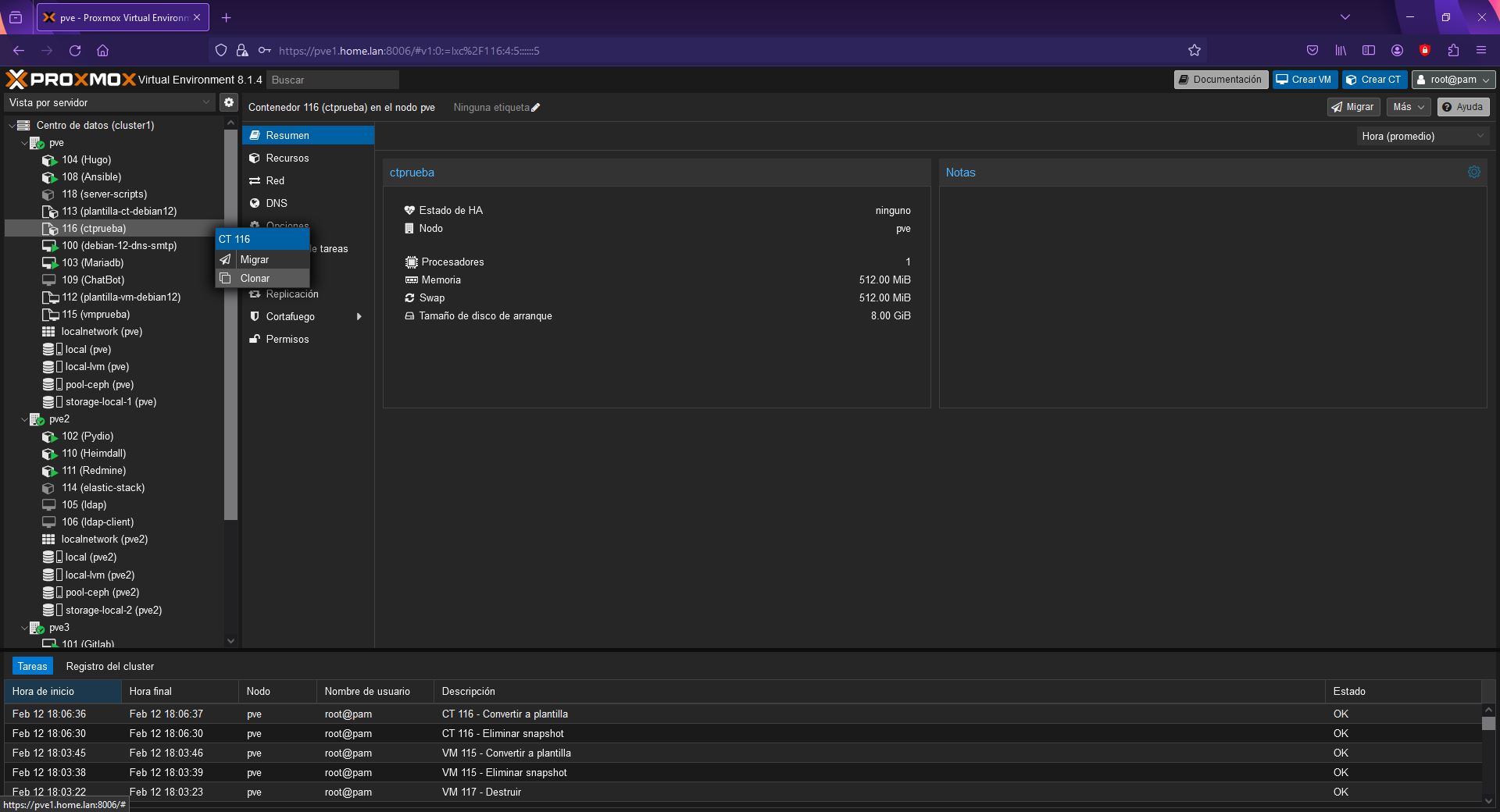Click the Crear CT button
Screen dimensions: 1500x812
(1374, 80)
